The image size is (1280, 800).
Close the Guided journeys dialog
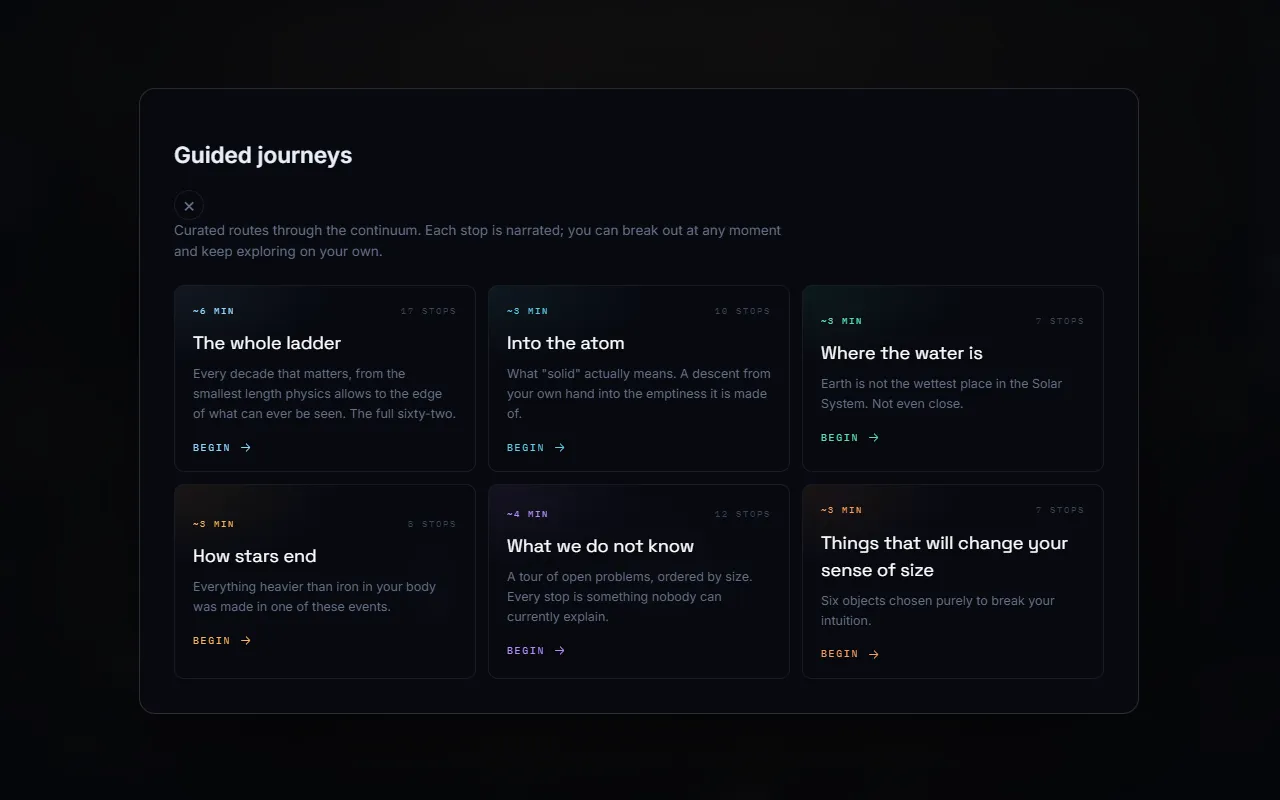189,206
